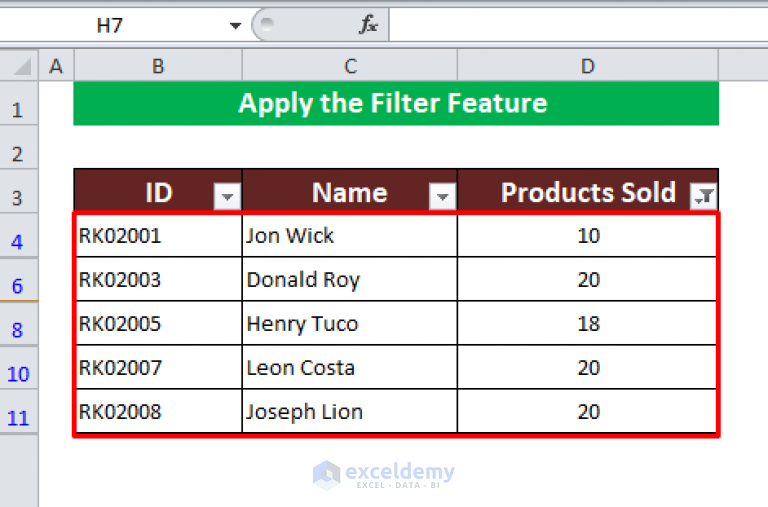Click the Name header cell
Image resolution: width=768 pixels, height=507 pixels.
pos(350,191)
